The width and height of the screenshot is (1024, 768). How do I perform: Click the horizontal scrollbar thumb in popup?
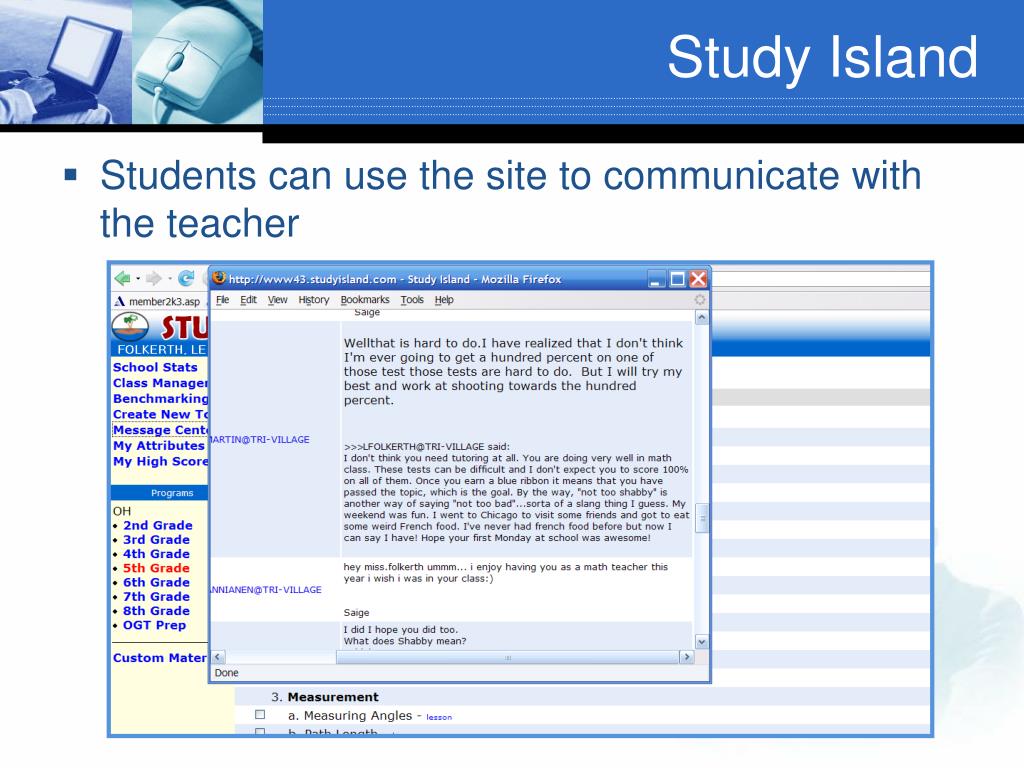tap(507, 657)
